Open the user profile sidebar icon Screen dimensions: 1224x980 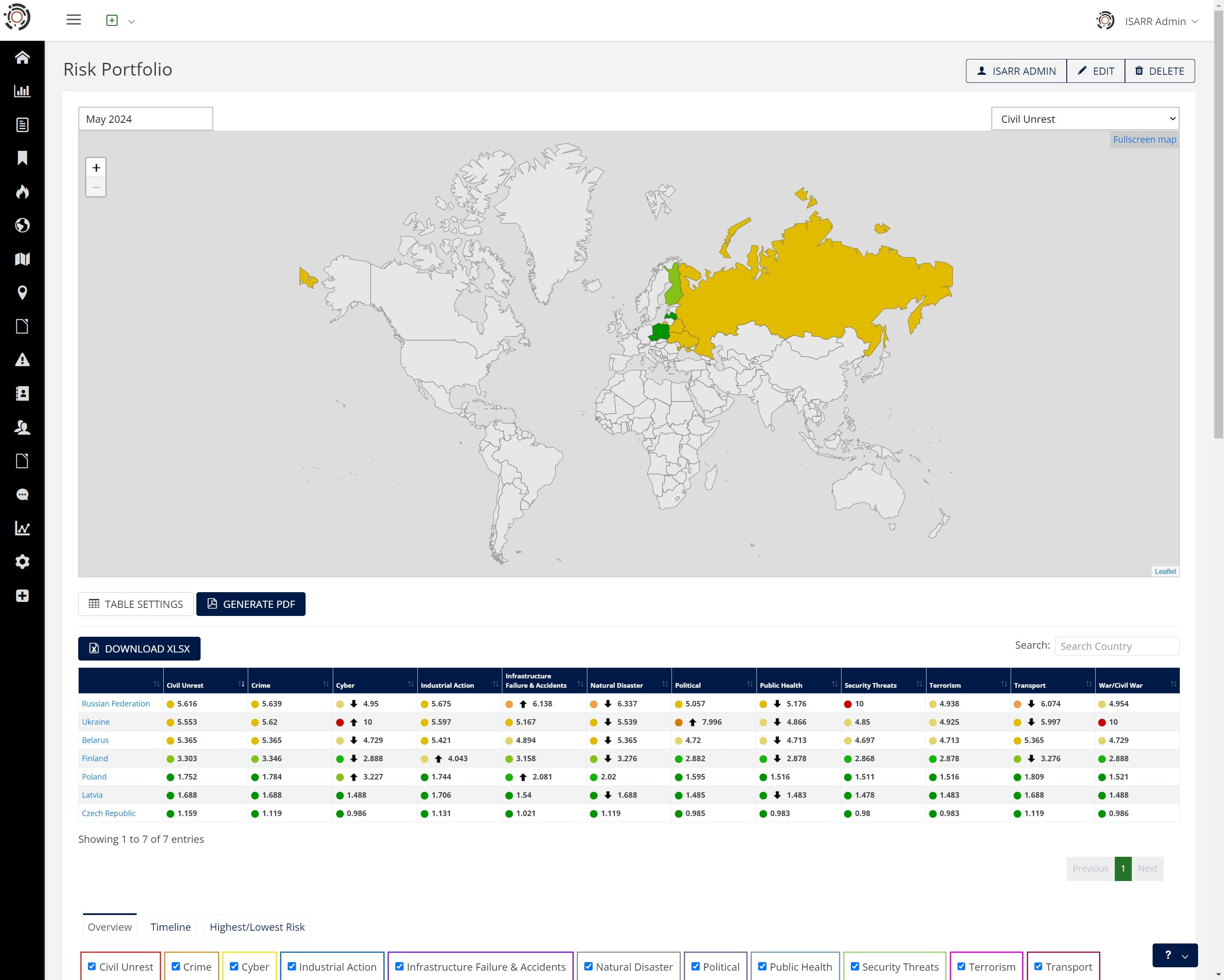(x=22, y=427)
